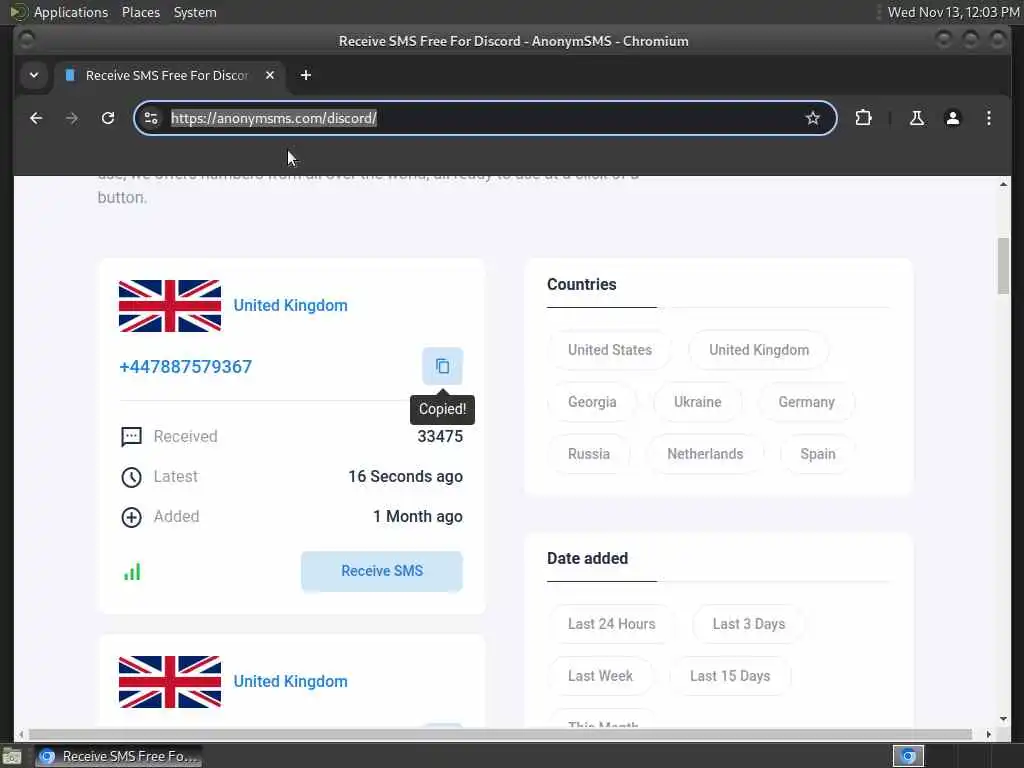Select Last 24 Hours date filter
This screenshot has width=1024, height=768.
(611, 624)
